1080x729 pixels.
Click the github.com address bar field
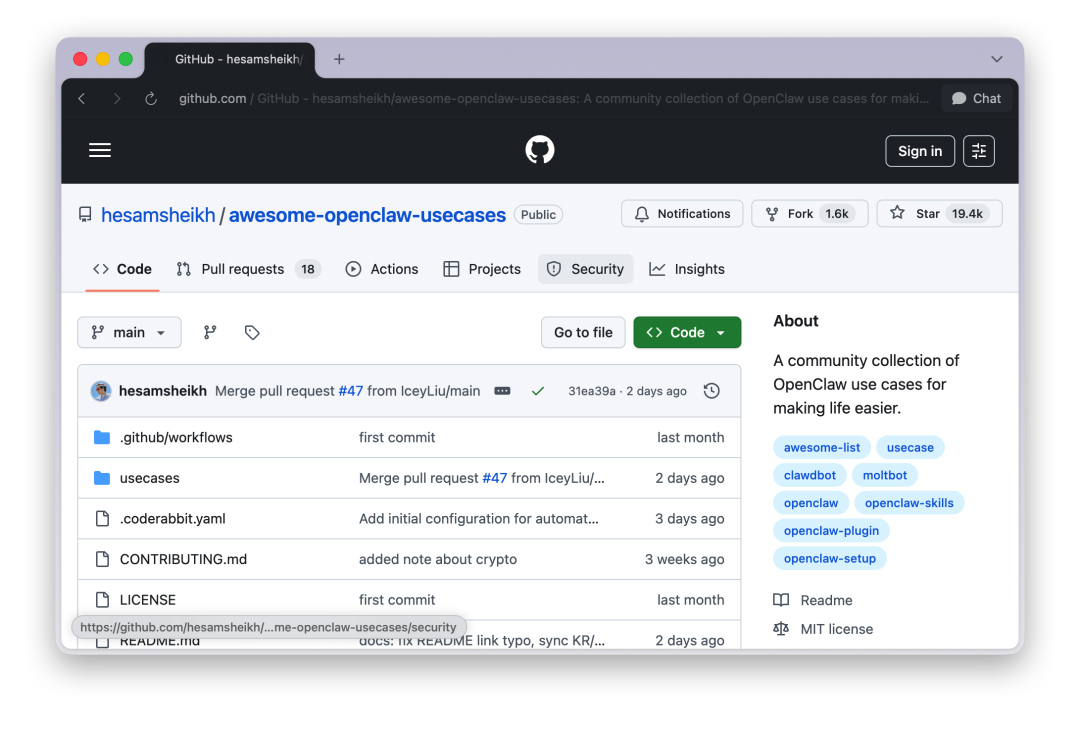[x=553, y=99]
